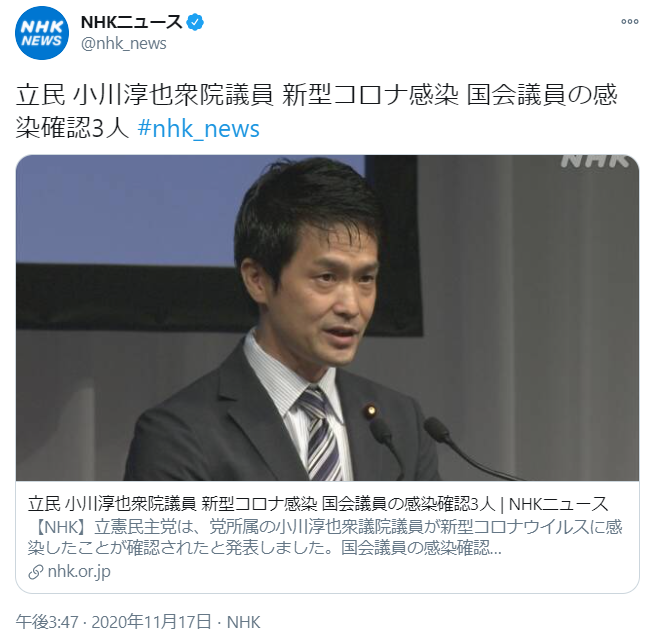Open the nhk.or.jp domain link
651x634 pixels.
tap(79, 572)
